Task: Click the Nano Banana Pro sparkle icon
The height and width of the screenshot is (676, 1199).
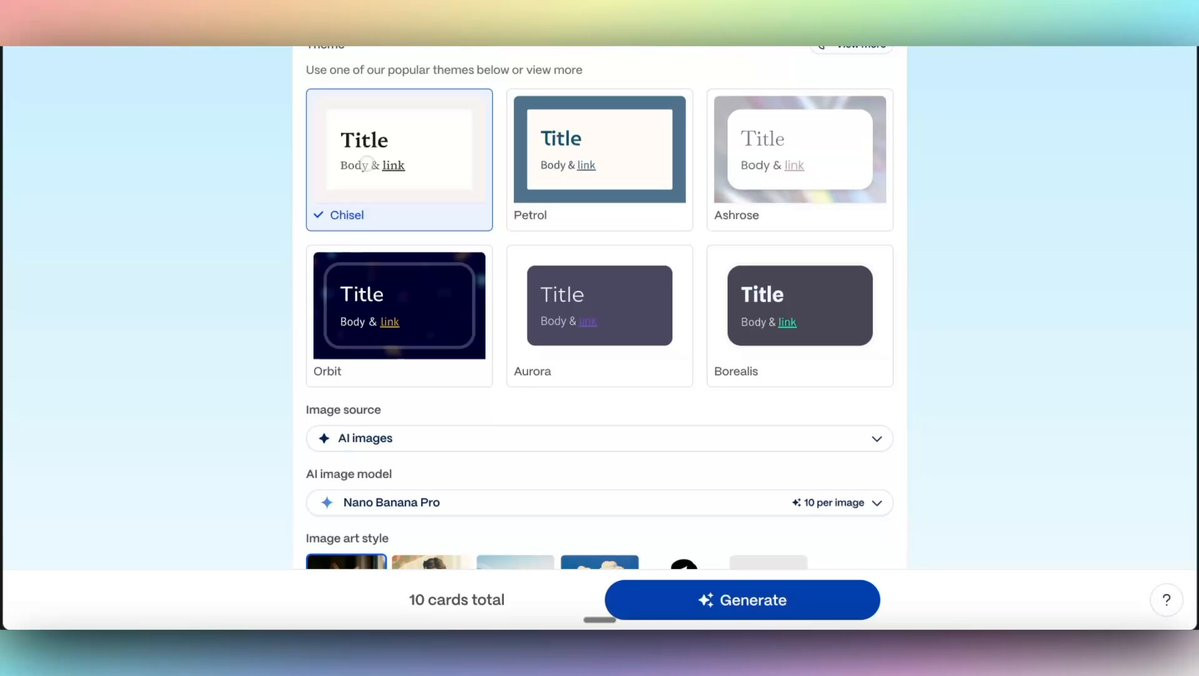Action: [327, 502]
